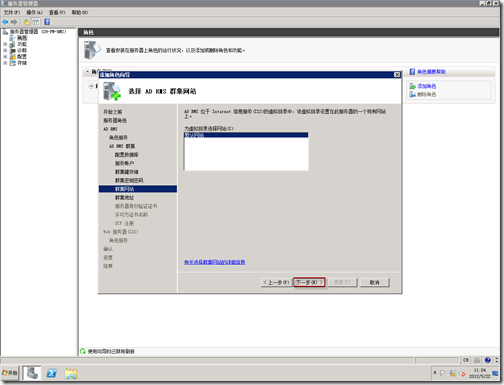Click the back arrow toolbar icon
The image size is (504, 385).
pyautogui.click(x=5, y=22)
